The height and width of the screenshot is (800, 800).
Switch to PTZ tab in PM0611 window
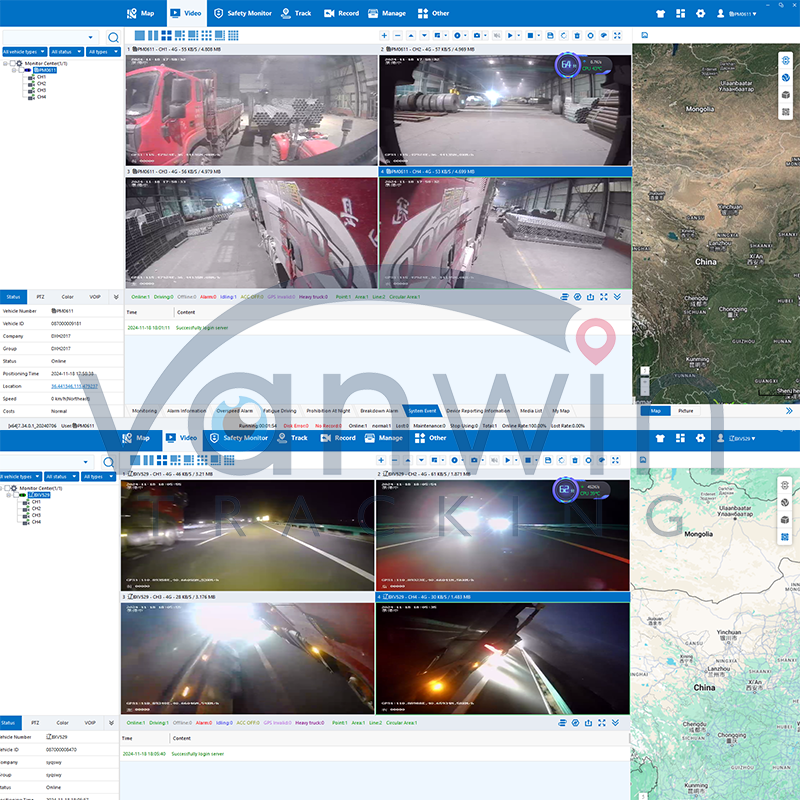[40, 296]
